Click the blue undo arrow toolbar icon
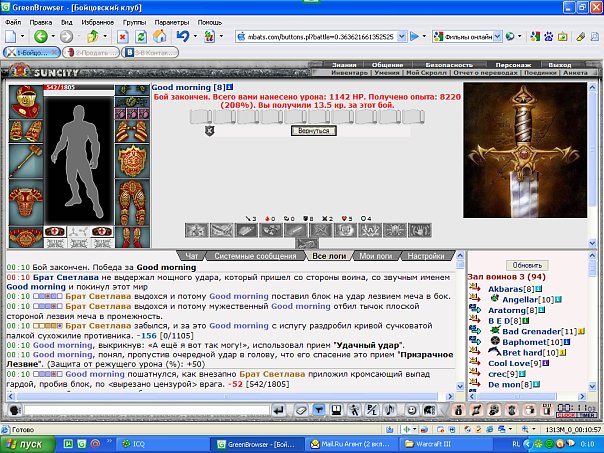 pyautogui.click(x=183, y=37)
